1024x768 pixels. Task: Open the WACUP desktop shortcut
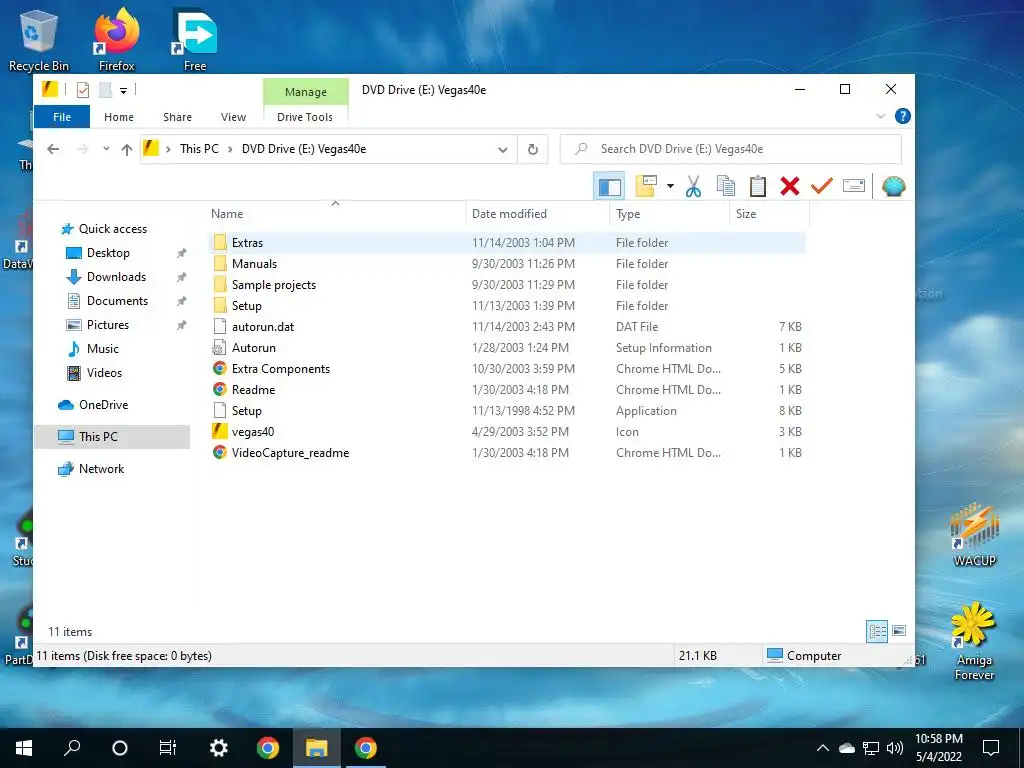point(974,535)
